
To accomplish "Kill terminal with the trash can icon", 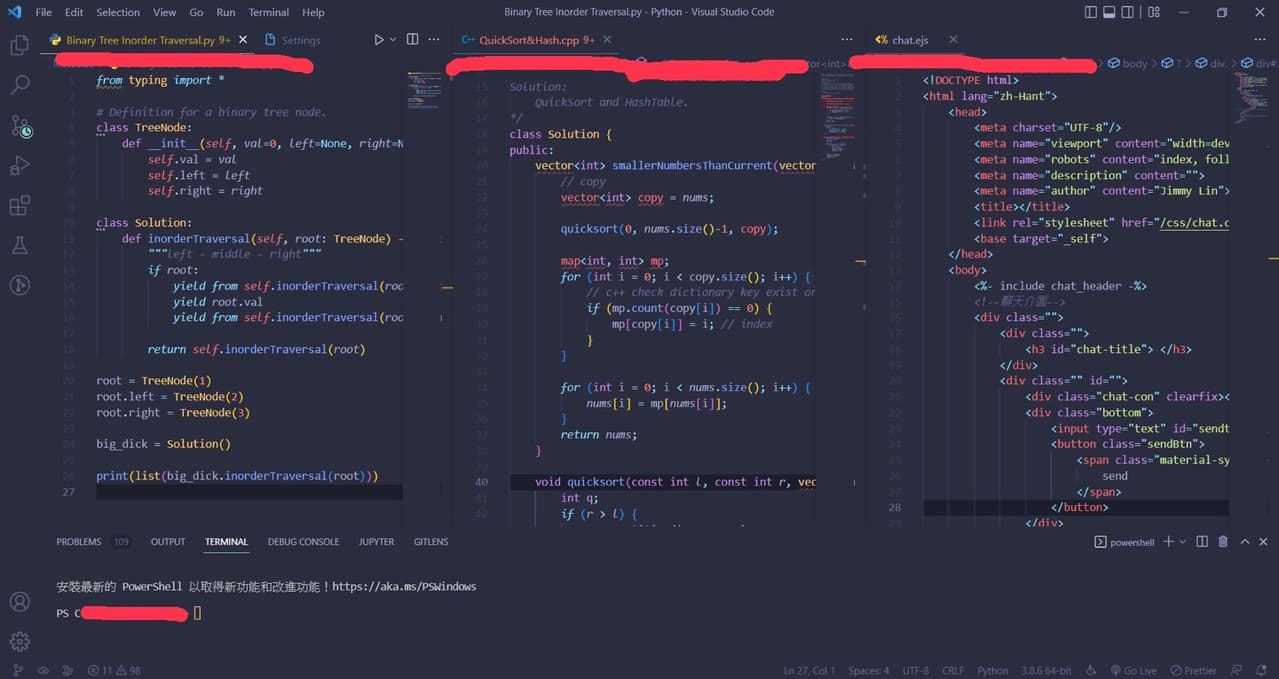I will click(1222, 542).
